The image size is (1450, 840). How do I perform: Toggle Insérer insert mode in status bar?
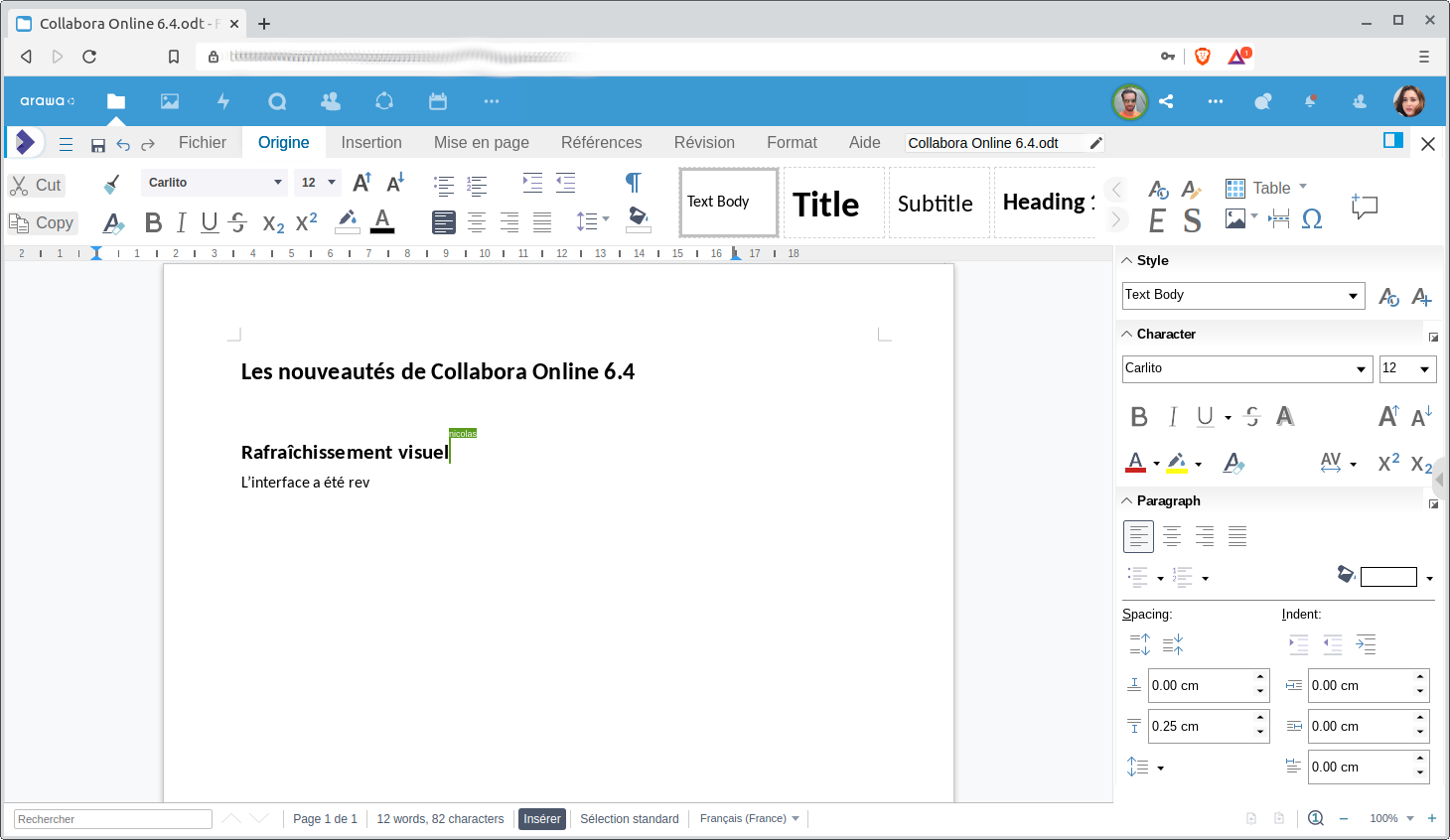[x=542, y=819]
